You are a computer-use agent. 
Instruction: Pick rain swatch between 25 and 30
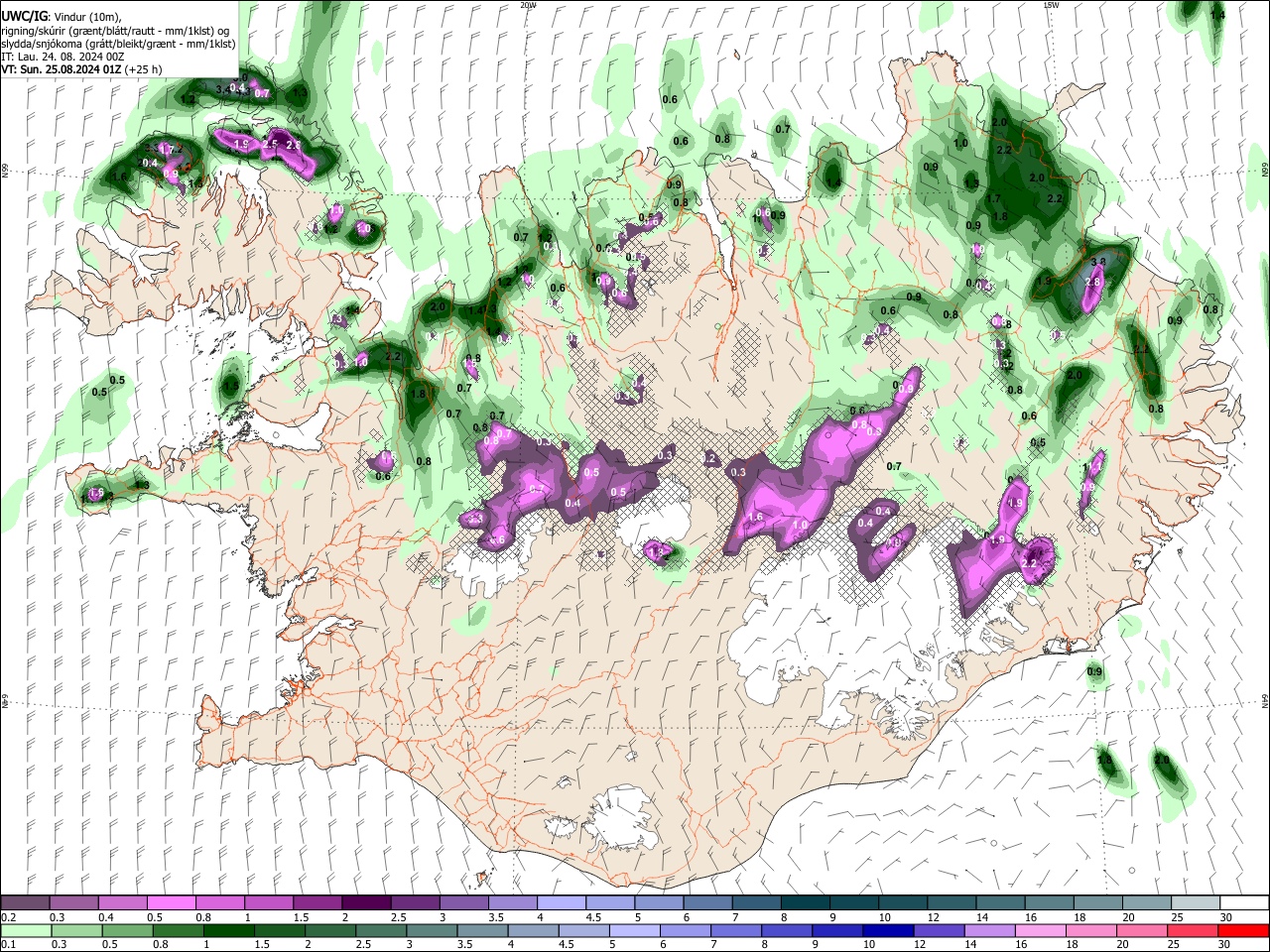(x=1192, y=930)
